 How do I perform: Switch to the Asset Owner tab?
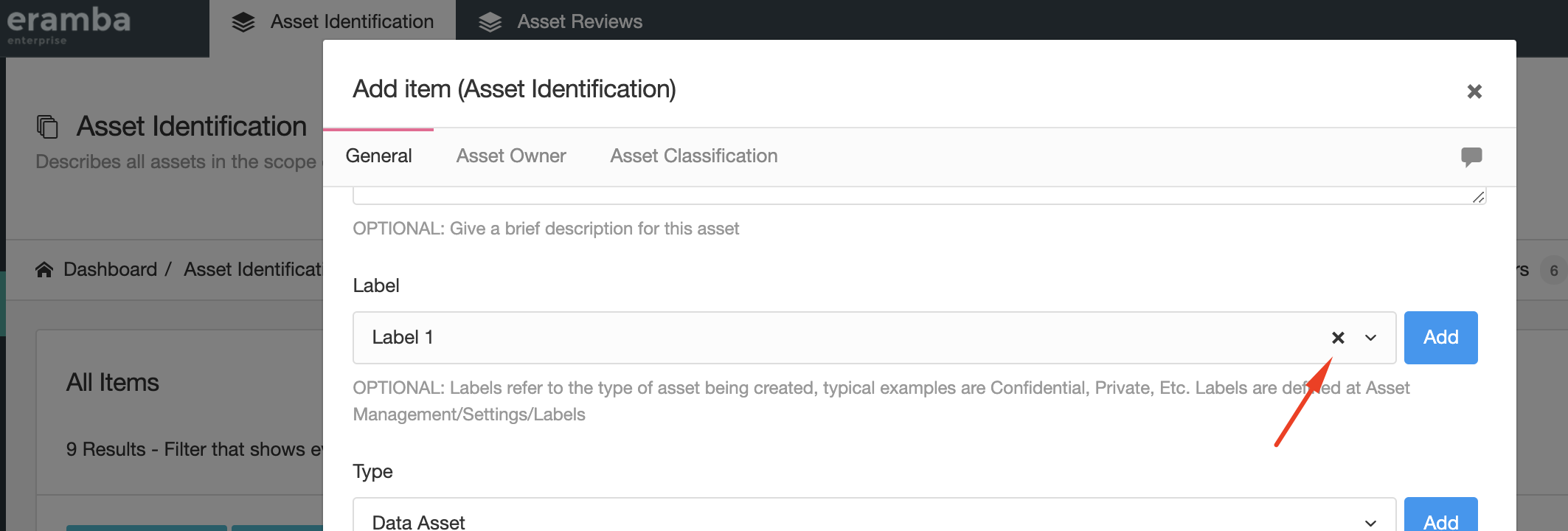click(x=511, y=156)
